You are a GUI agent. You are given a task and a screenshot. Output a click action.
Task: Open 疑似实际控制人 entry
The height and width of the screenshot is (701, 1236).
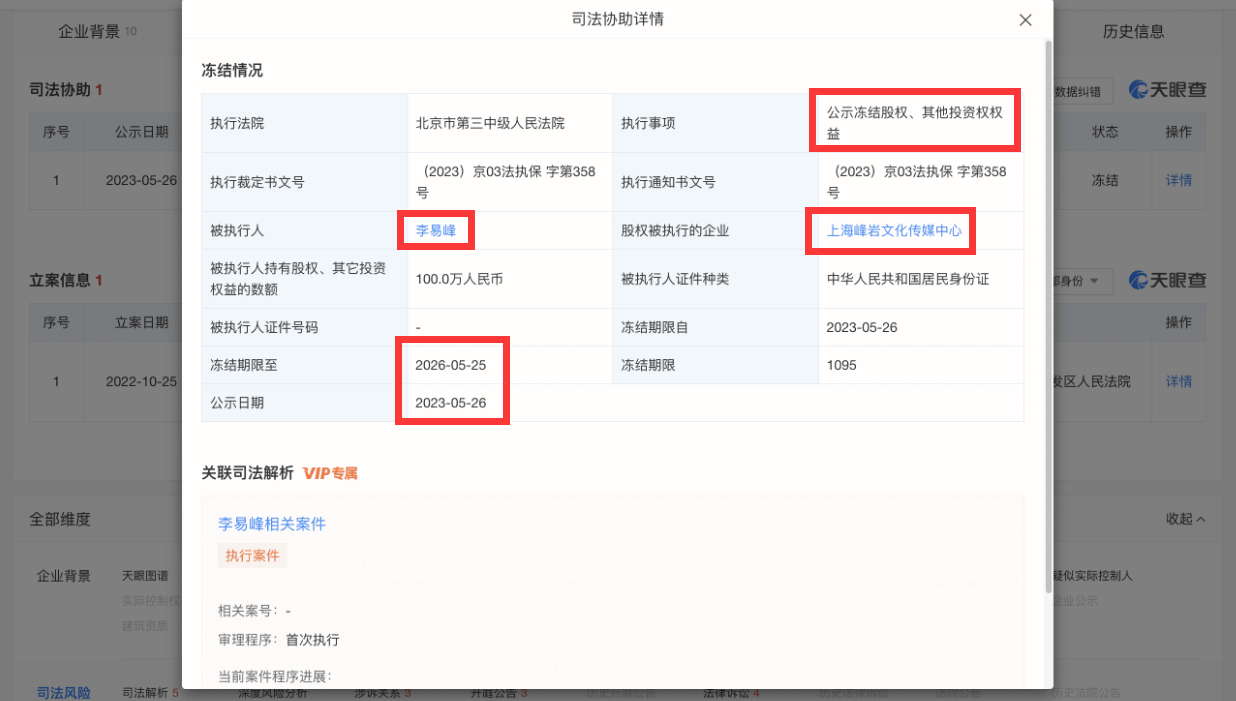click(1092, 576)
